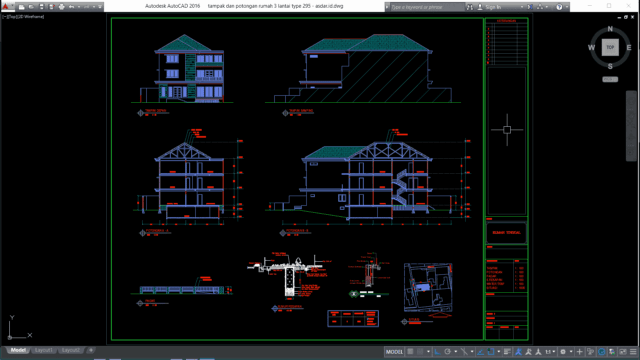640x360 pixels.
Task: Open the snap mode settings dropdown arrow
Action: [x=428, y=352]
